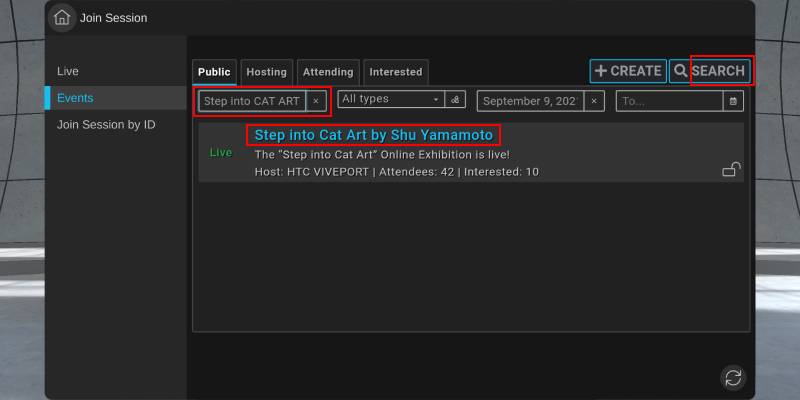This screenshot has width=800, height=400.
Task: Click the icon button next to All types
Action: pyautogui.click(x=456, y=100)
